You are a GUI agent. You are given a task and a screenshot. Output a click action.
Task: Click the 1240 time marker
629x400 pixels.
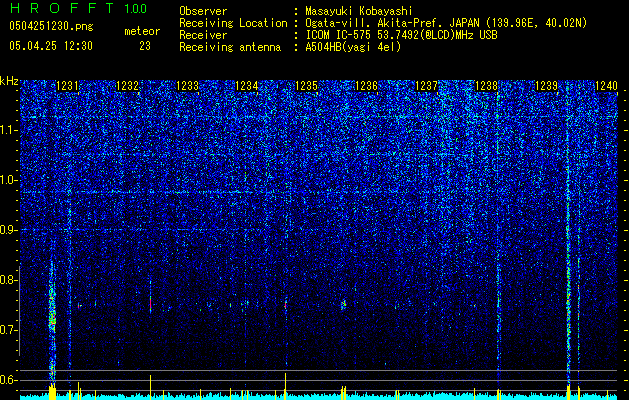click(x=606, y=86)
